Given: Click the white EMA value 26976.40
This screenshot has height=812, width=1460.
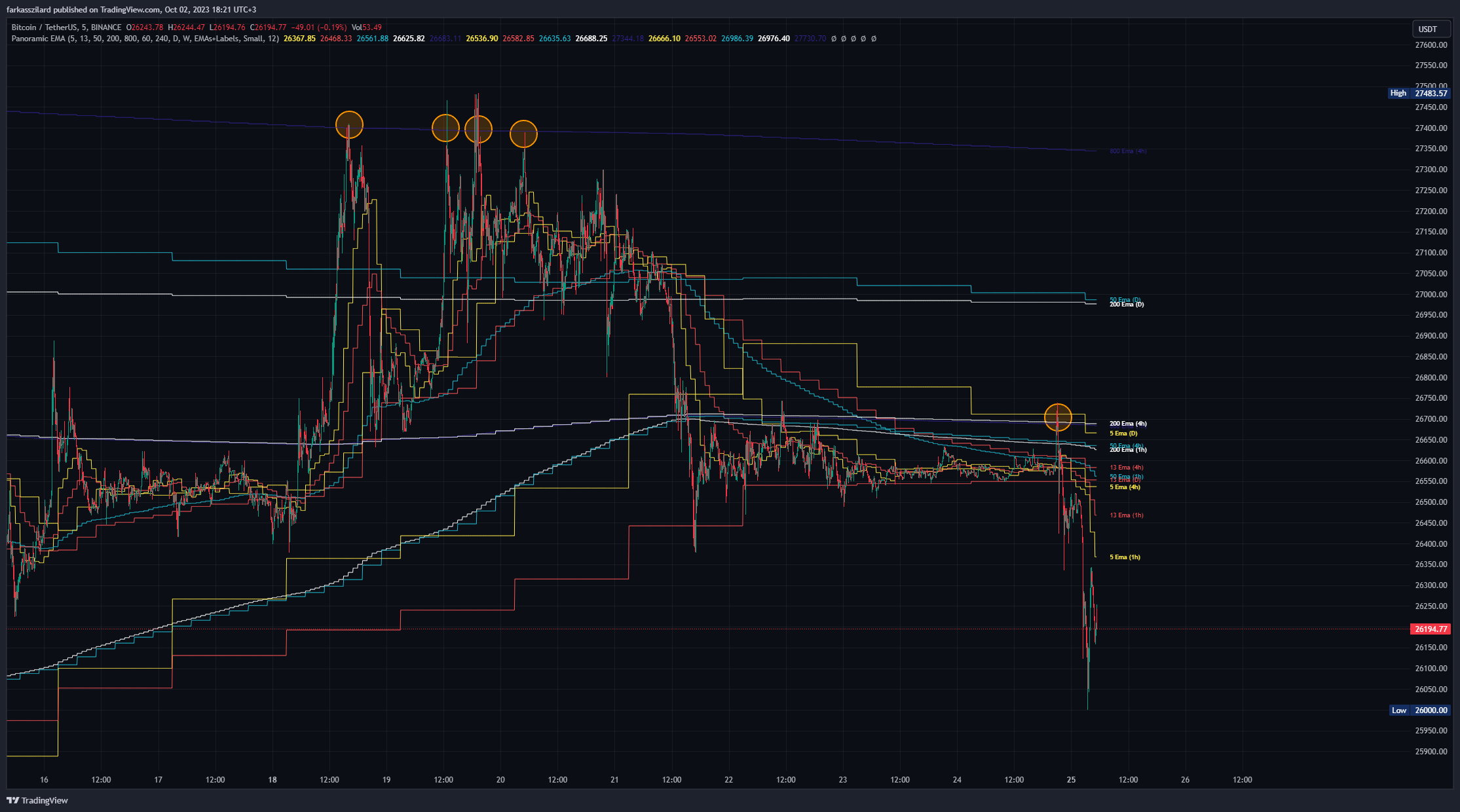Looking at the screenshot, I should click(774, 39).
